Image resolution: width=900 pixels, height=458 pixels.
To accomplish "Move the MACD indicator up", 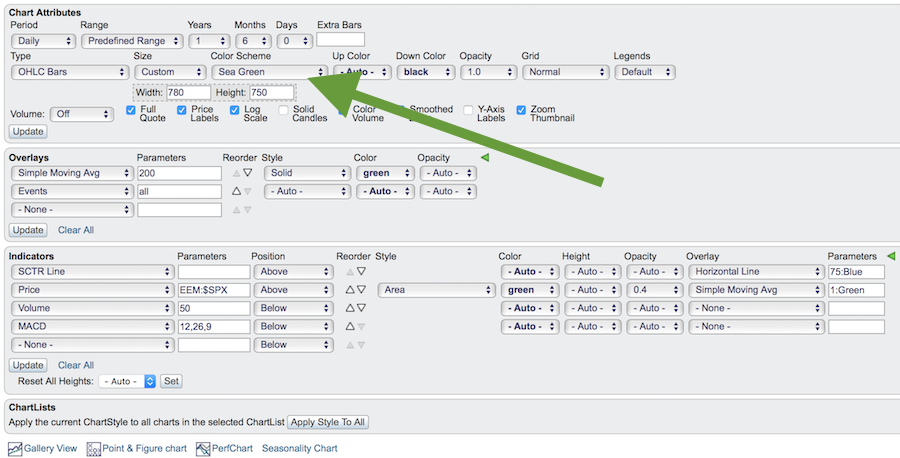I will click(351, 326).
